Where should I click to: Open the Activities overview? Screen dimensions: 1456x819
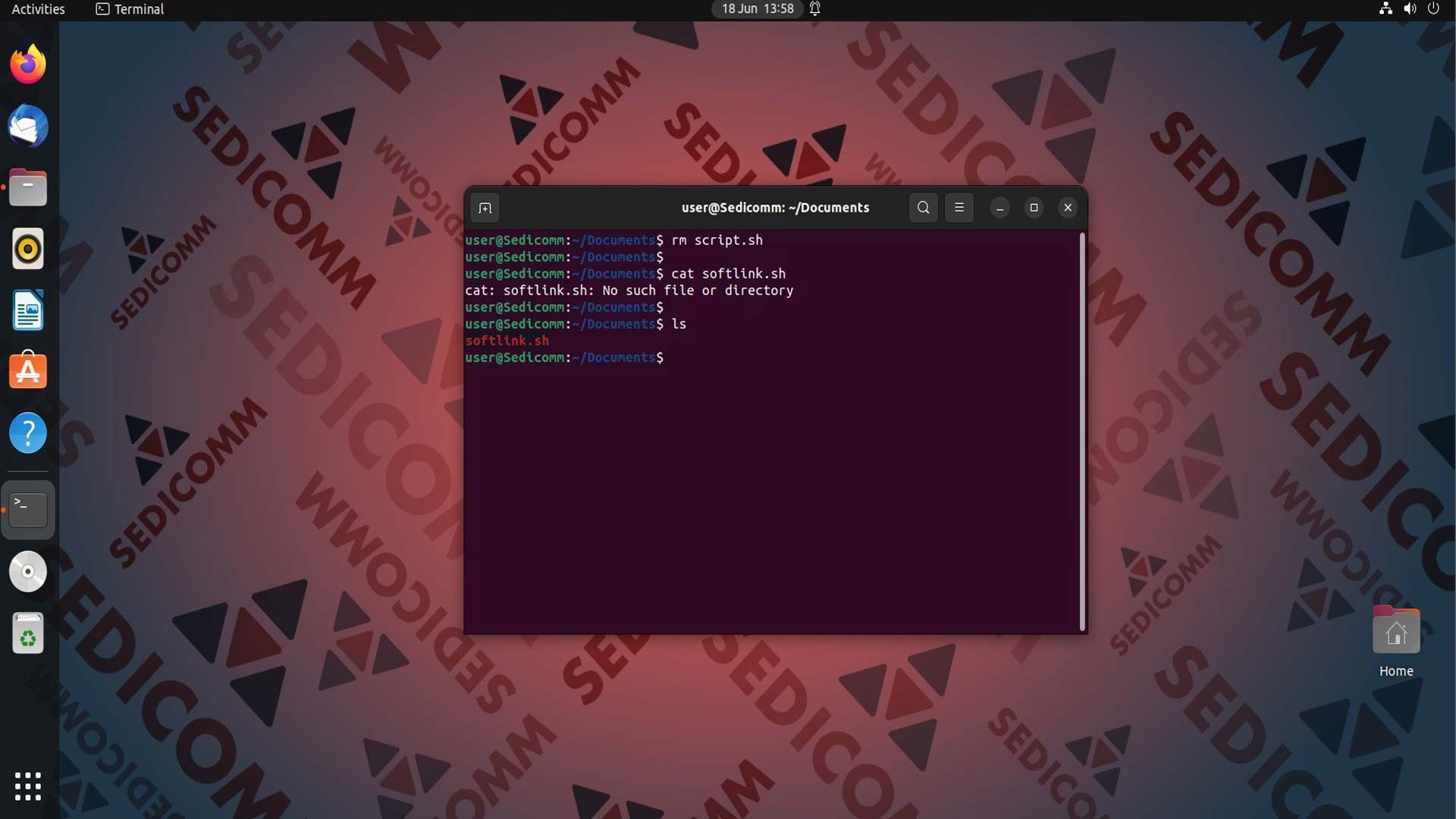click(x=38, y=9)
